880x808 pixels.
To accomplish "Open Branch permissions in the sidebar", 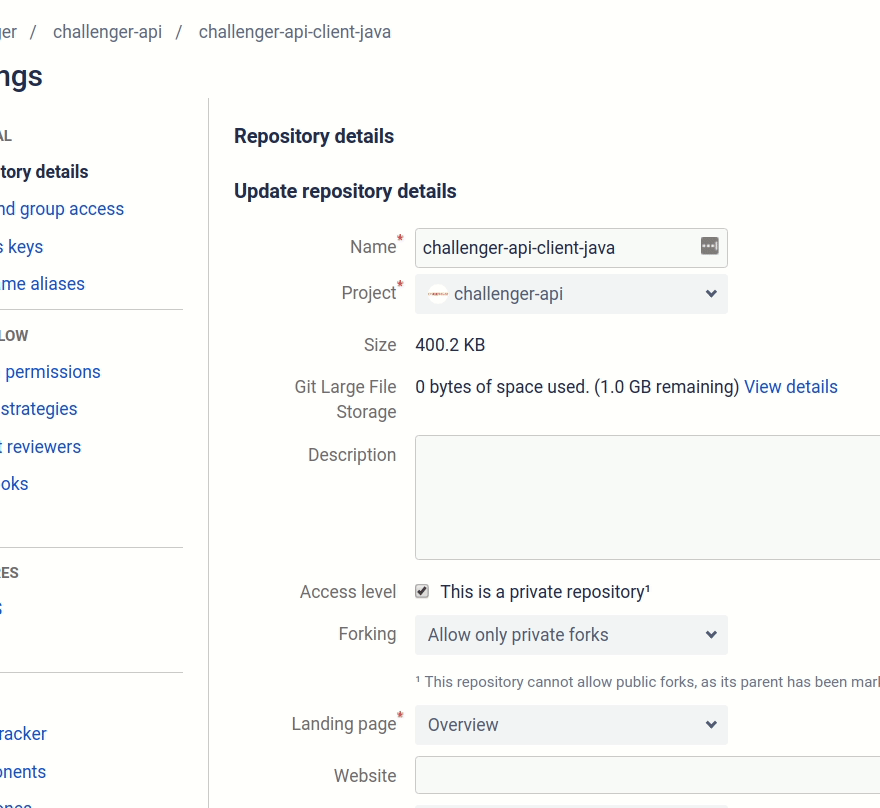I will pyautogui.click(x=51, y=372).
